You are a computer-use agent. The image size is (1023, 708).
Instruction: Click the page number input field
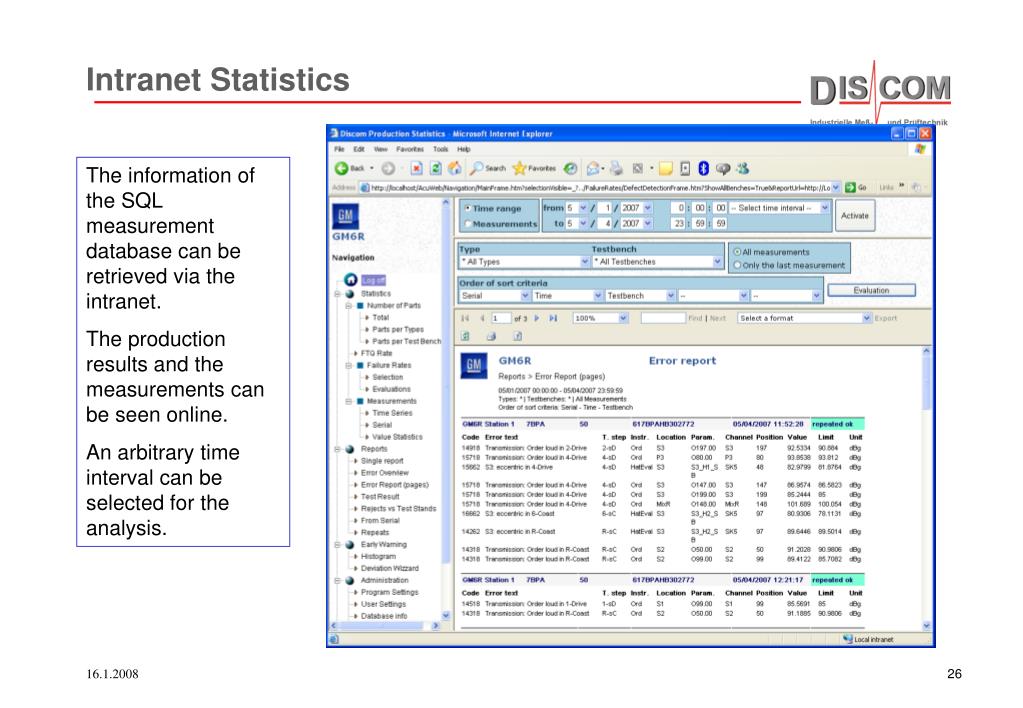pyautogui.click(x=500, y=318)
